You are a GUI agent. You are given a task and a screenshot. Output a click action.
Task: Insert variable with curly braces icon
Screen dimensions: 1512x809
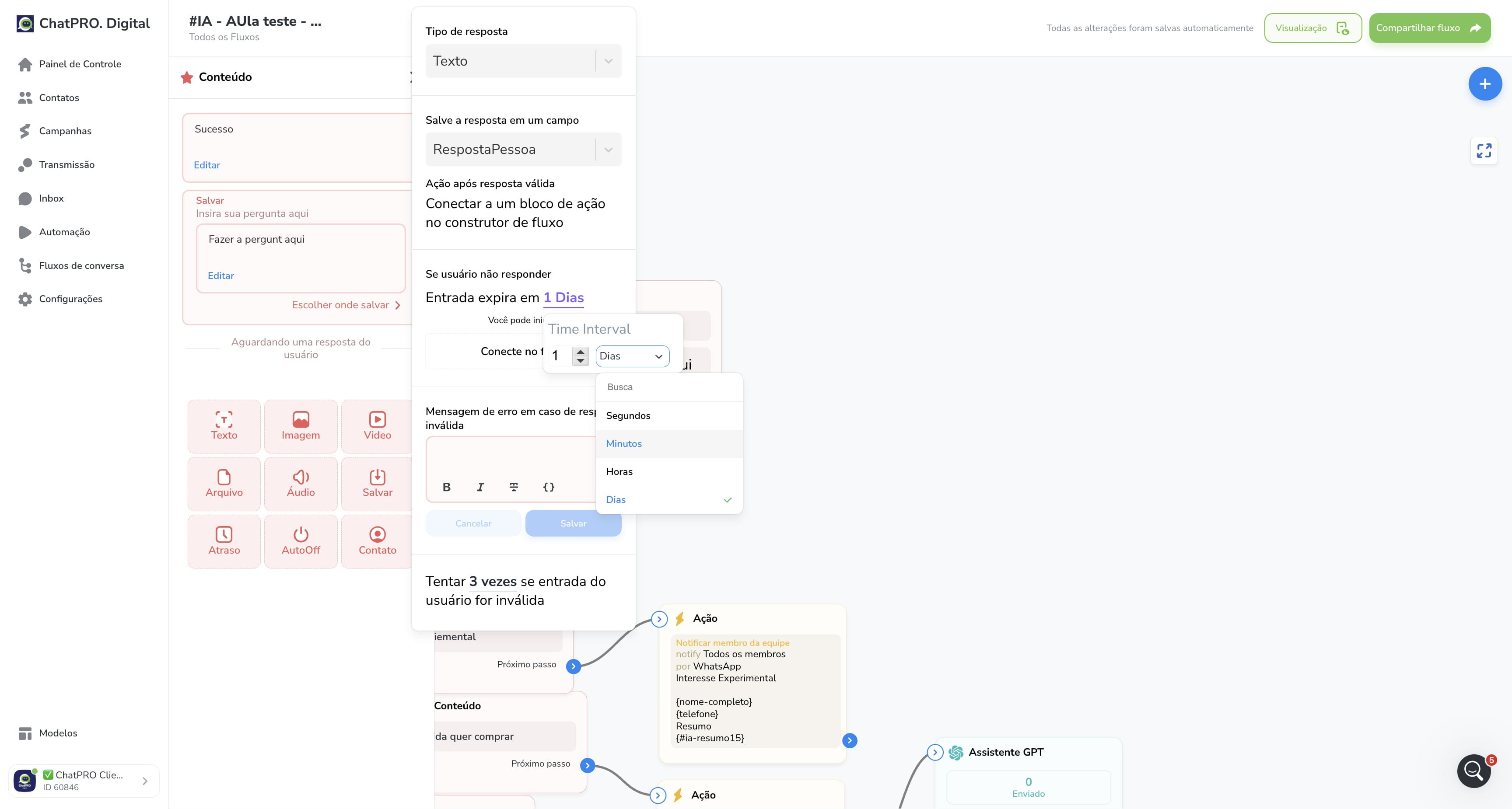pyautogui.click(x=549, y=487)
